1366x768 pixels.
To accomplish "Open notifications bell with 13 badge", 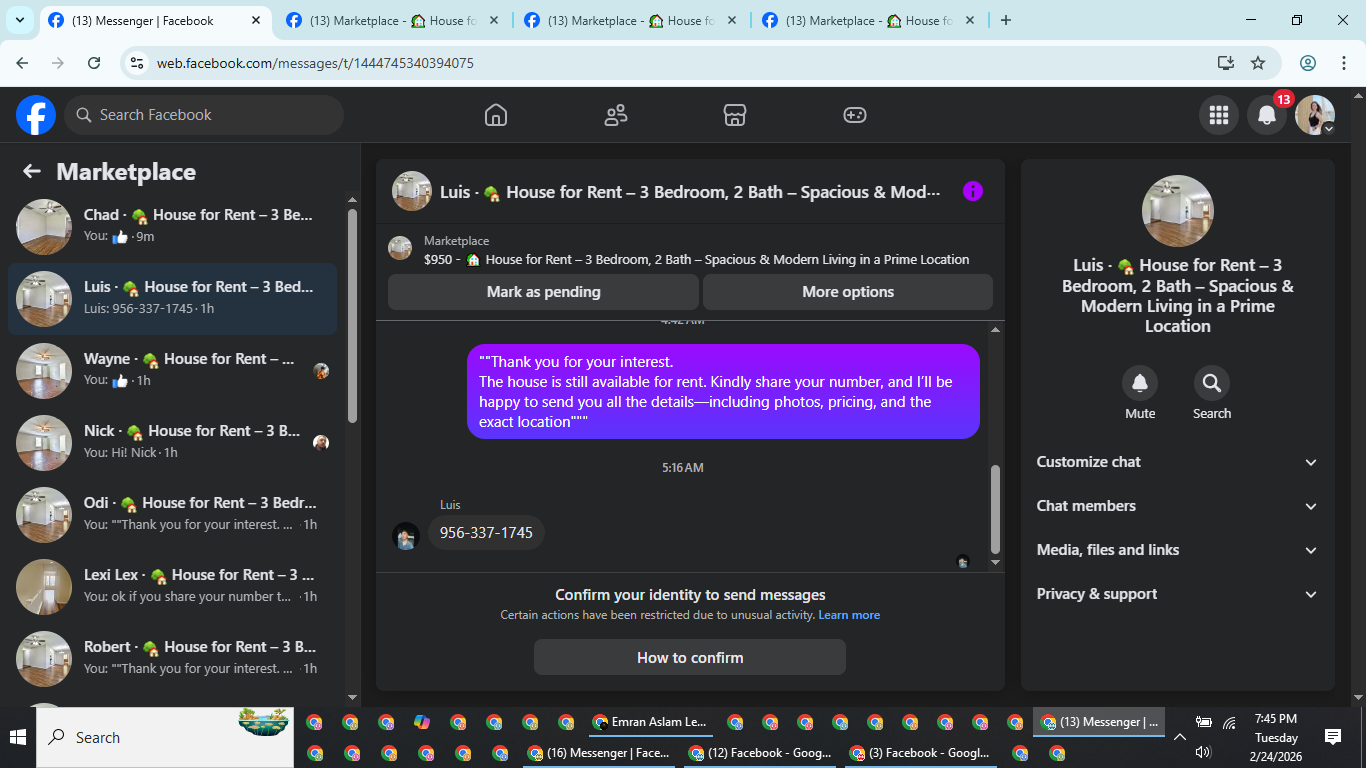I will [x=1267, y=115].
